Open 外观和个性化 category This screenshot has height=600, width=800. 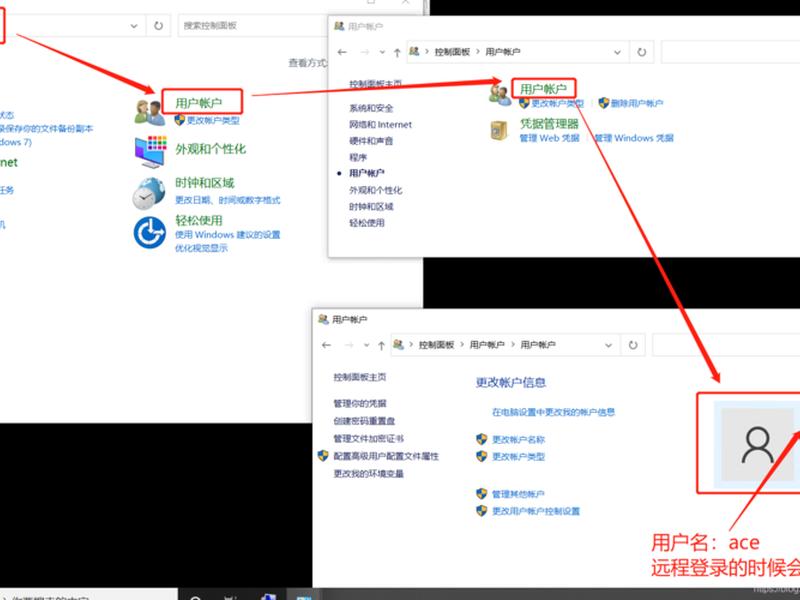(210, 149)
